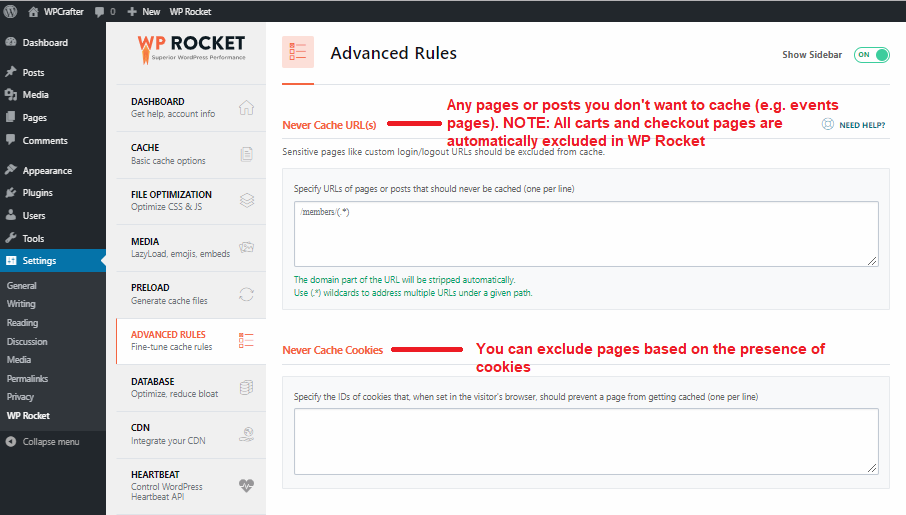Go to the Users menu
Viewport: 906px width, 515px height.
coord(53,216)
